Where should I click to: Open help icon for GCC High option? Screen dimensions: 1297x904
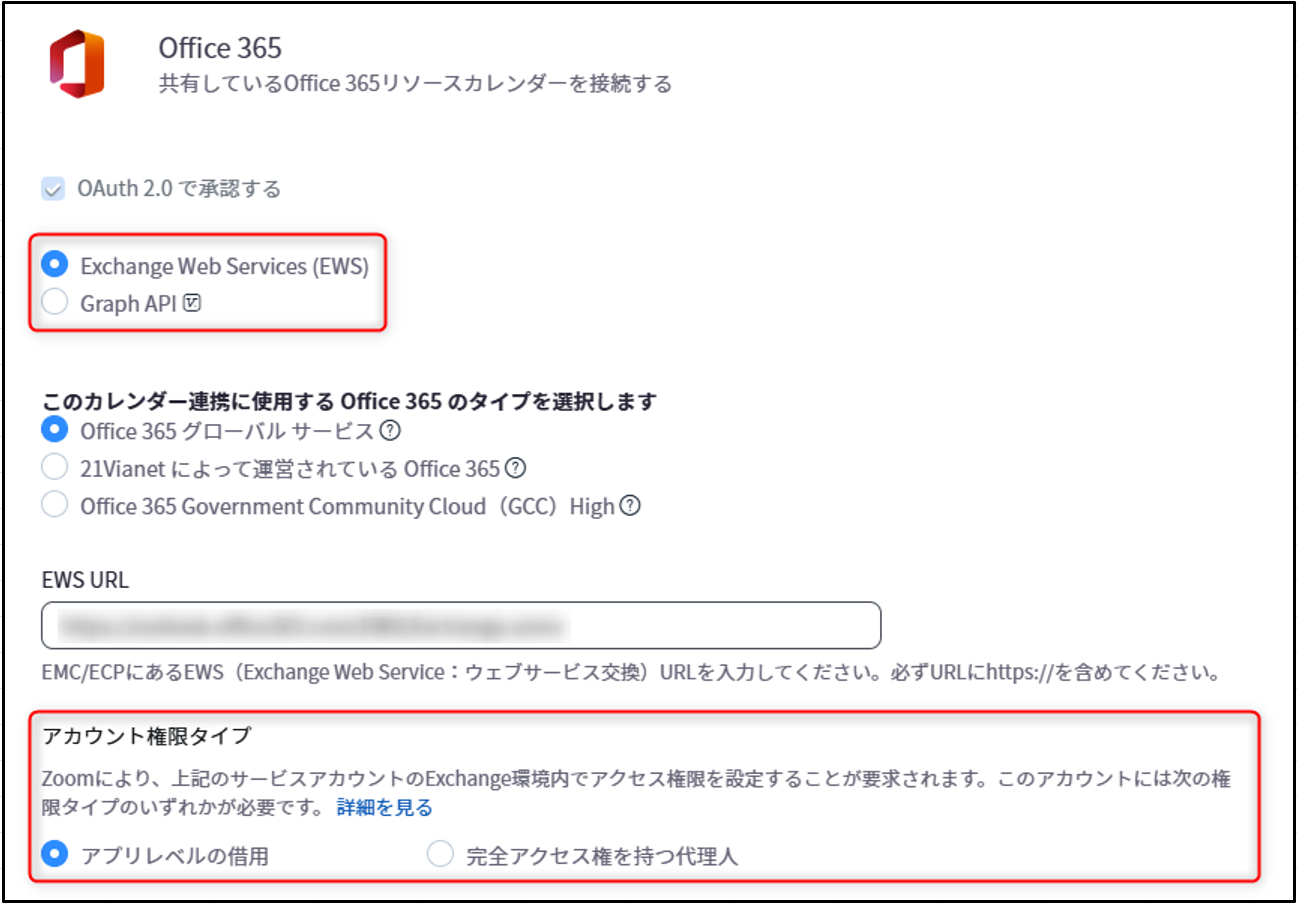[x=629, y=506]
